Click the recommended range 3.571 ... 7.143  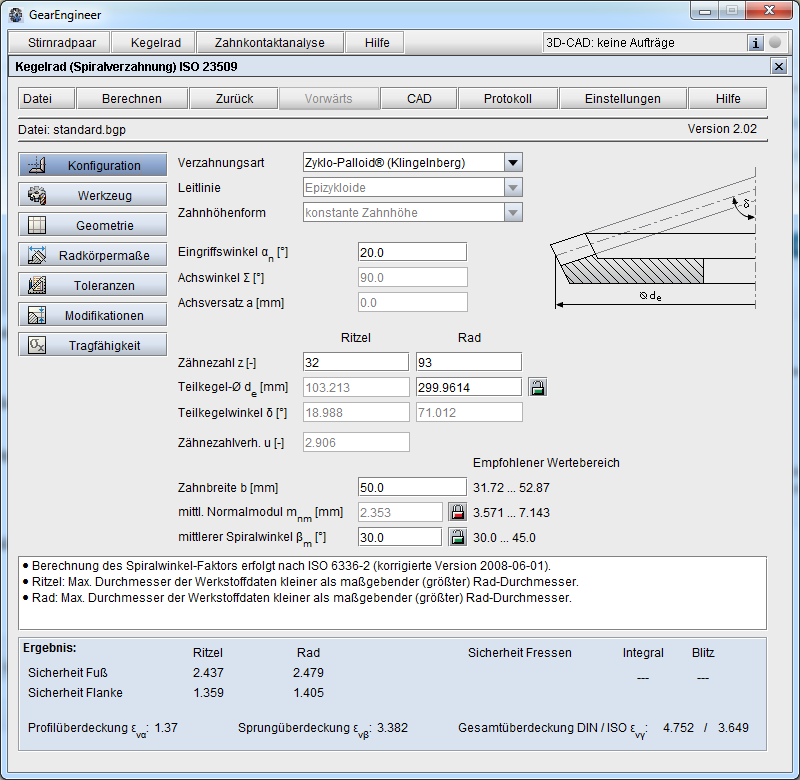click(511, 513)
